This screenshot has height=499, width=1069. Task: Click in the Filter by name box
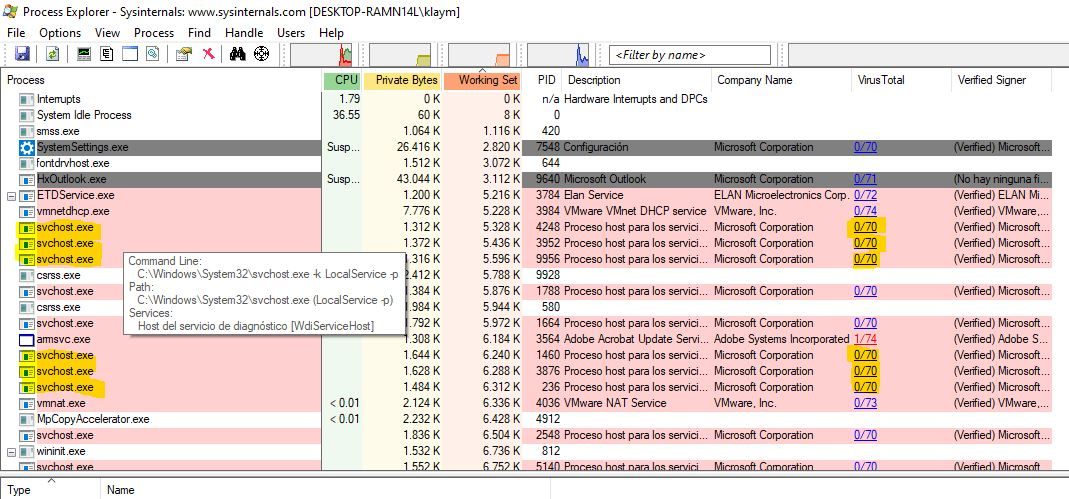(x=691, y=55)
